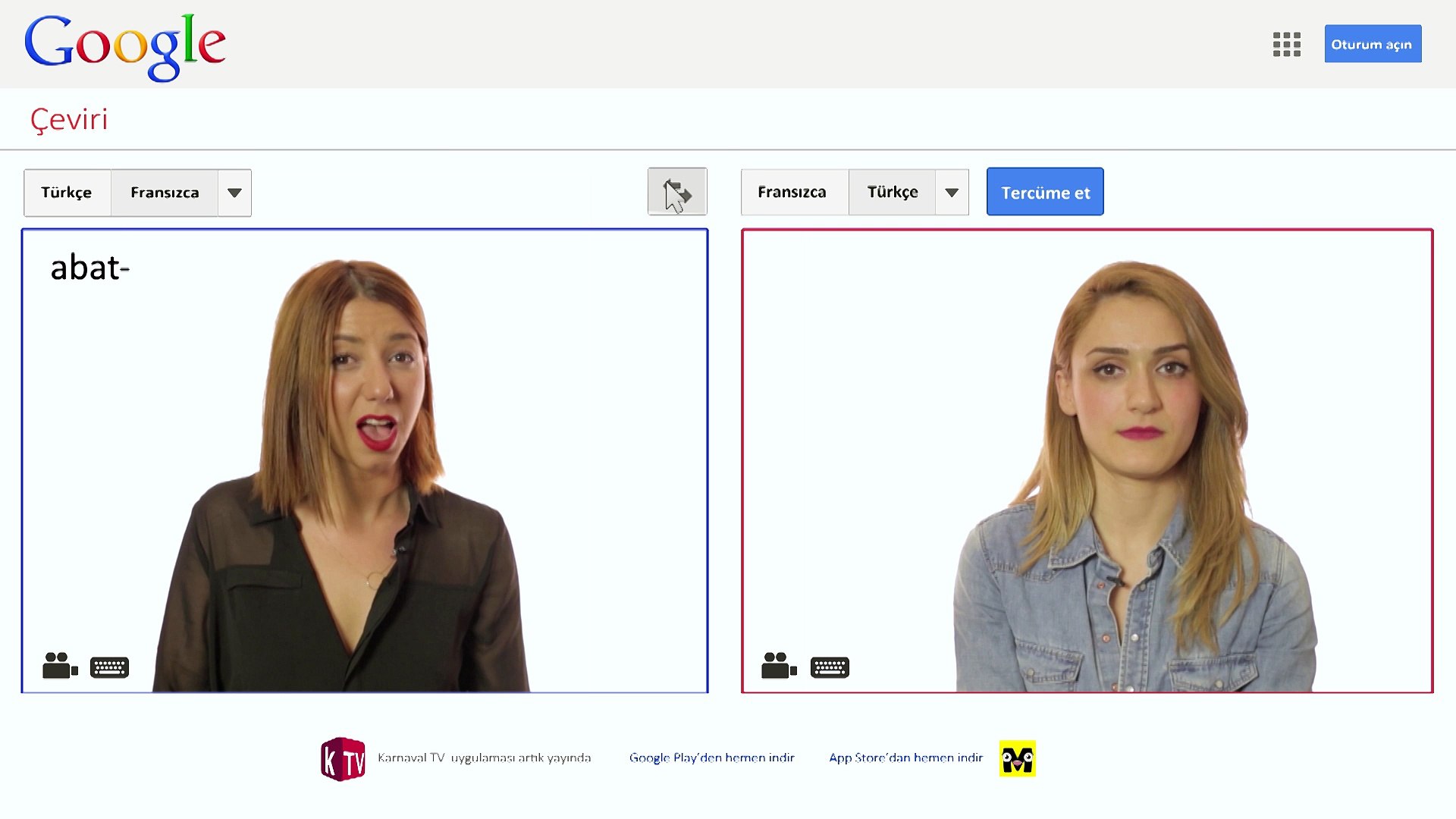Screen dimensions: 1456x819
Task: Click the Google logo
Action: [125, 46]
